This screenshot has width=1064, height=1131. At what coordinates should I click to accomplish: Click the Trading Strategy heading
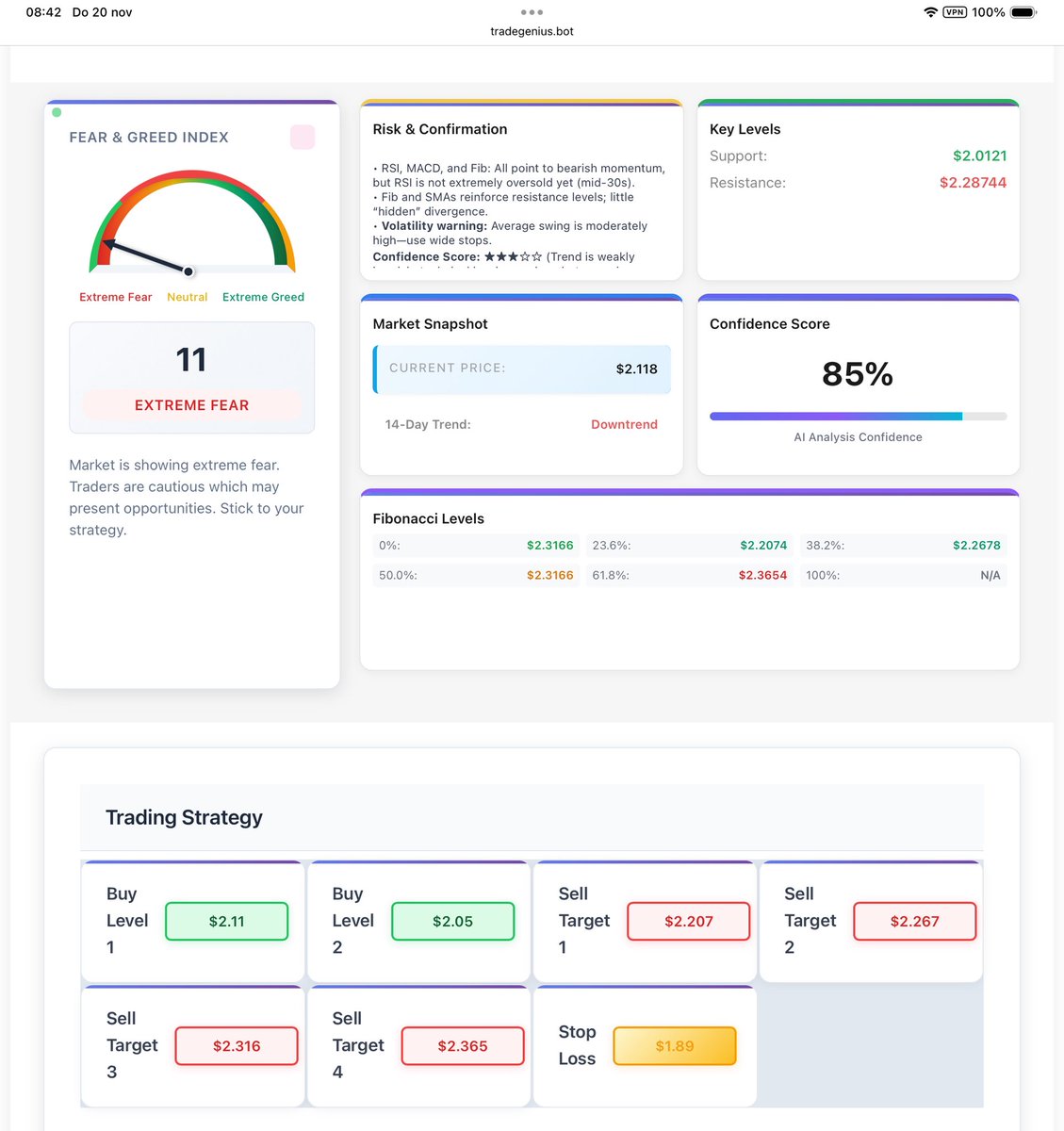(x=184, y=817)
